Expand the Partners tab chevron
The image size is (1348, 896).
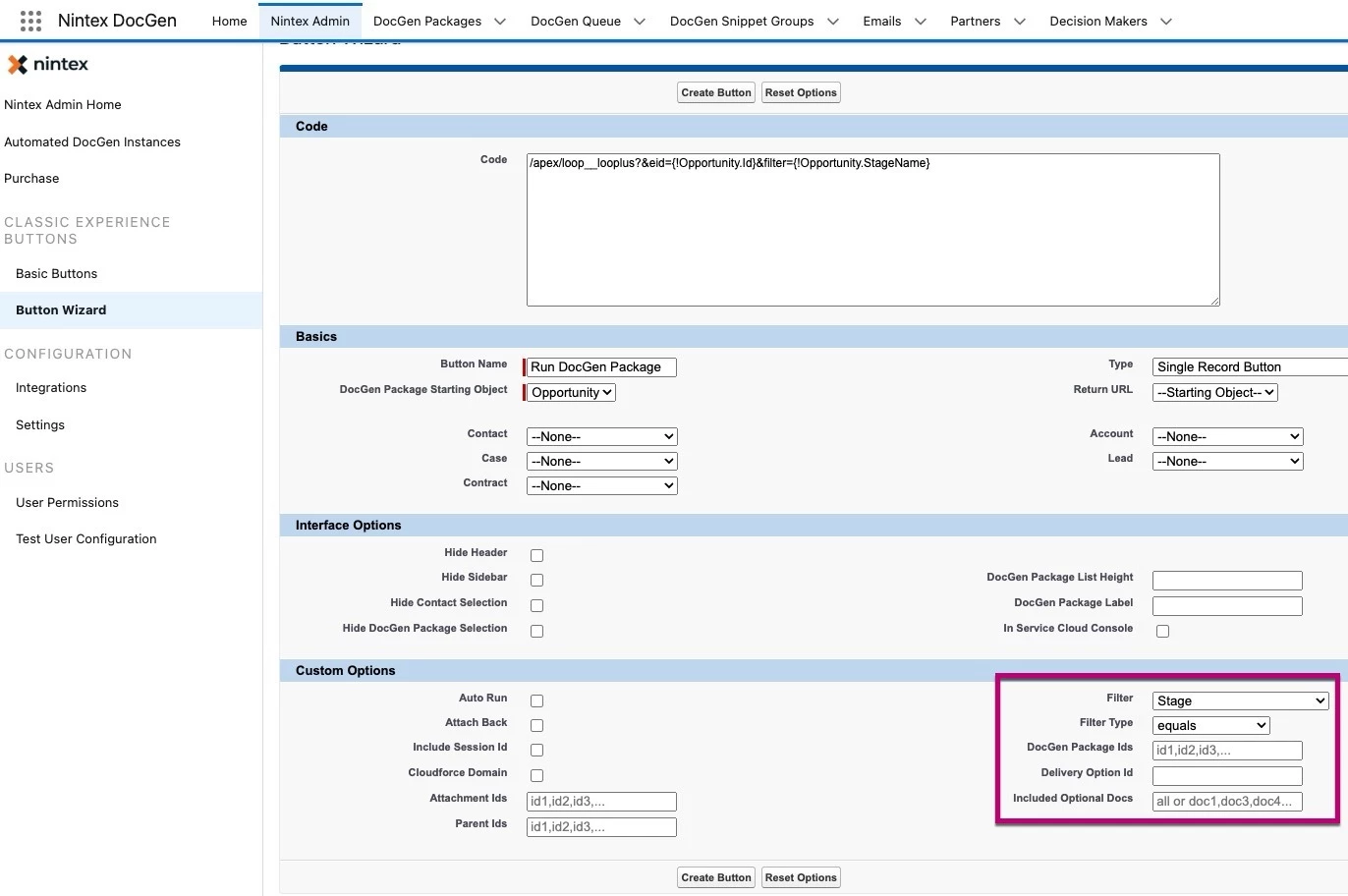(x=1020, y=21)
